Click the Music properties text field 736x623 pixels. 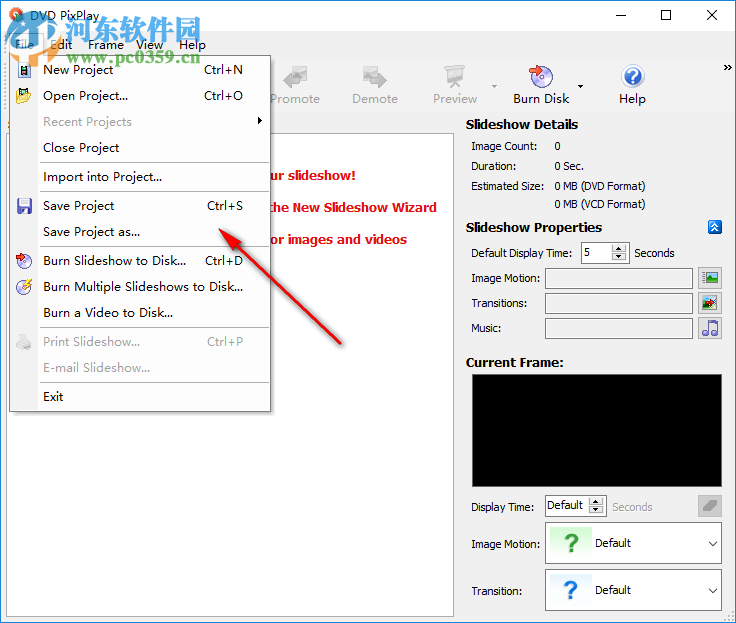619,328
